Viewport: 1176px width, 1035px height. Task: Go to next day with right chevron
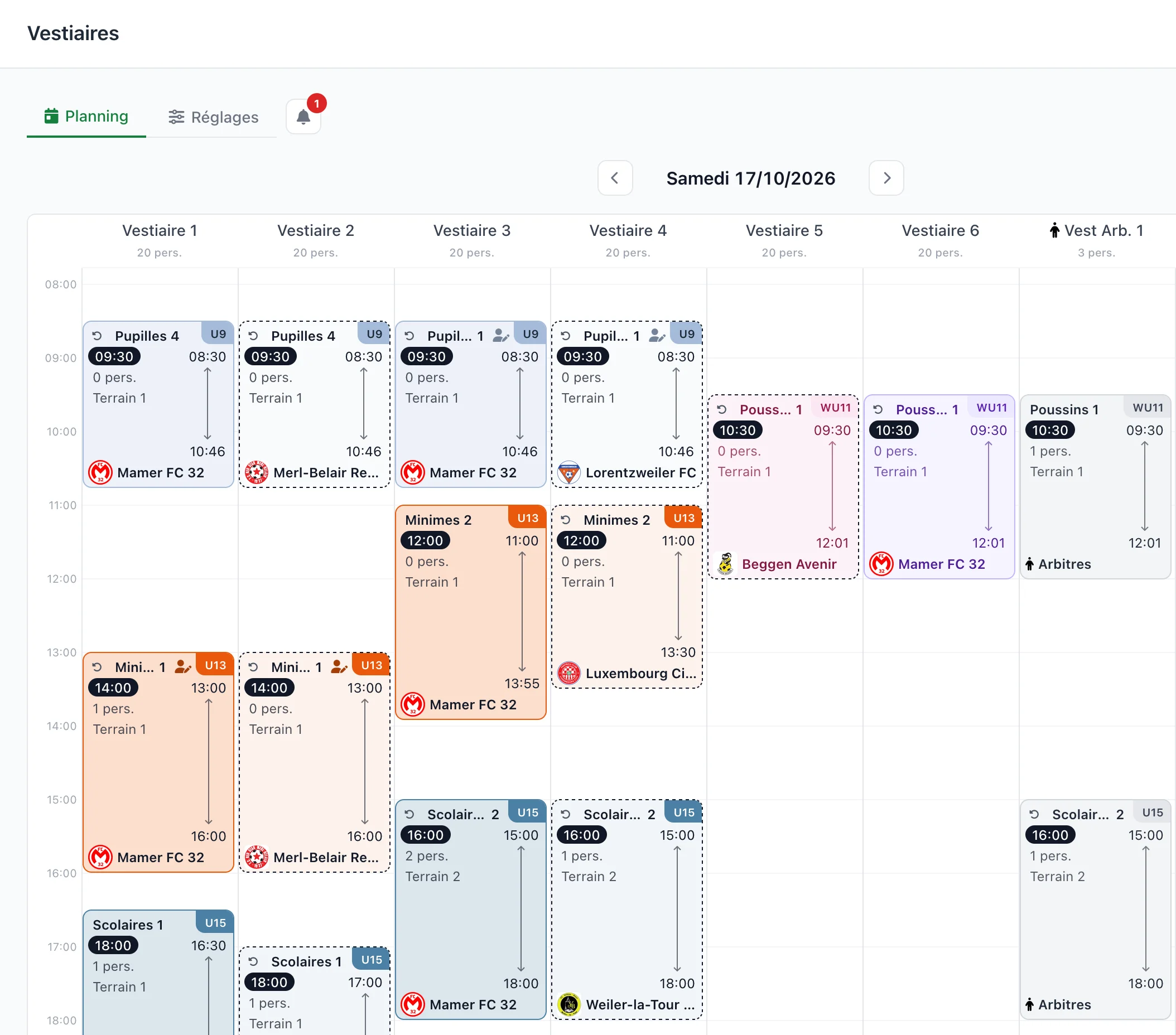click(x=886, y=178)
